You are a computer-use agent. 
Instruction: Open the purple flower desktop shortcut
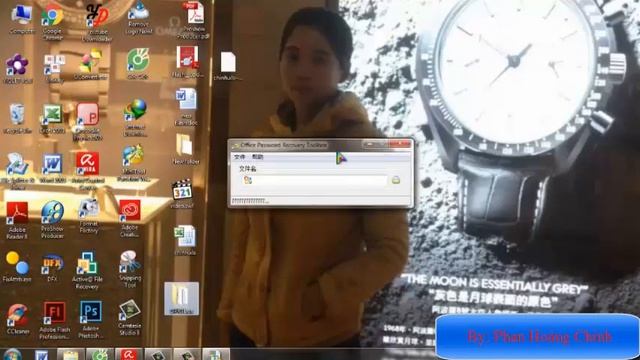click(17, 69)
